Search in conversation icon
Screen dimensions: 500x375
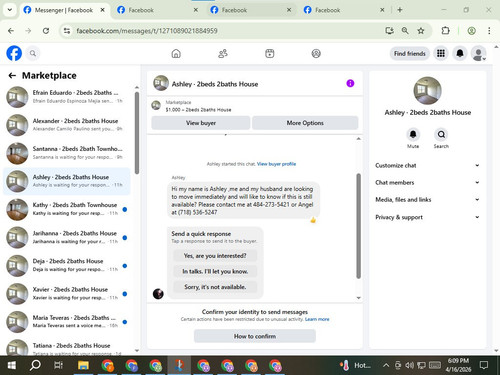point(441,135)
